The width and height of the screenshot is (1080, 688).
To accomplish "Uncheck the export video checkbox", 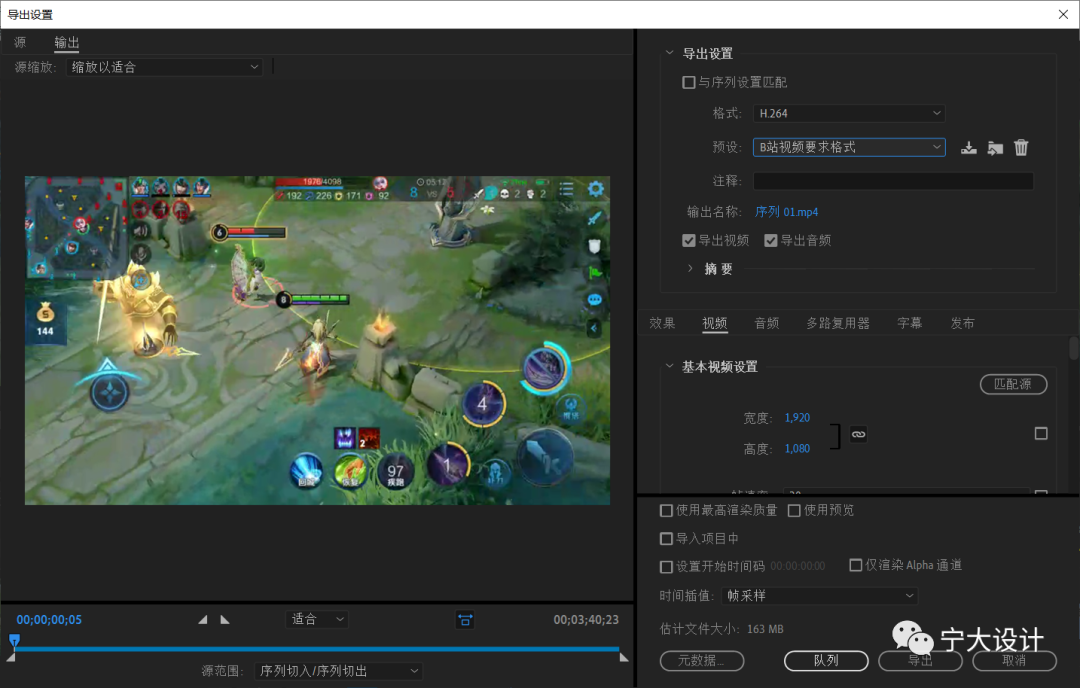I will (x=688, y=240).
